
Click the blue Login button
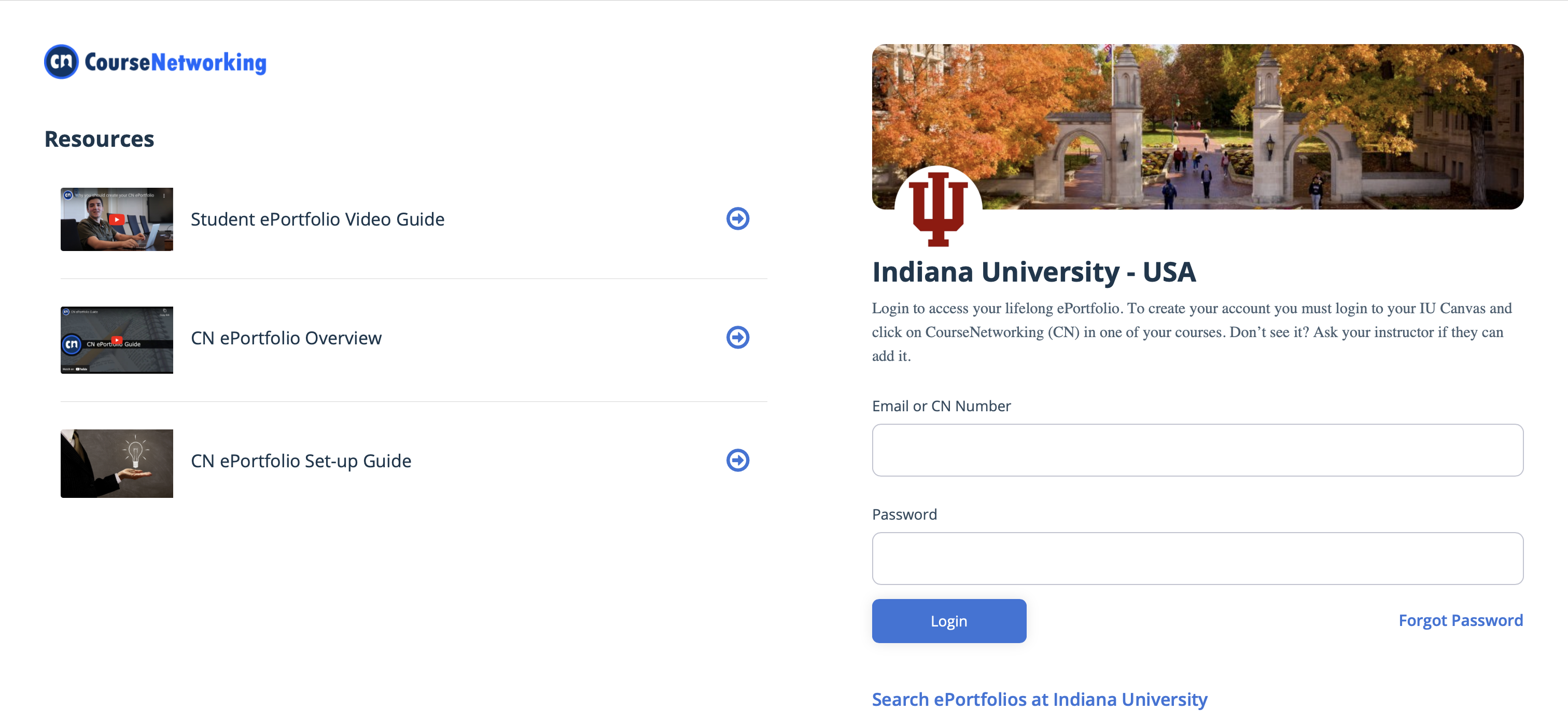pos(949,621)
